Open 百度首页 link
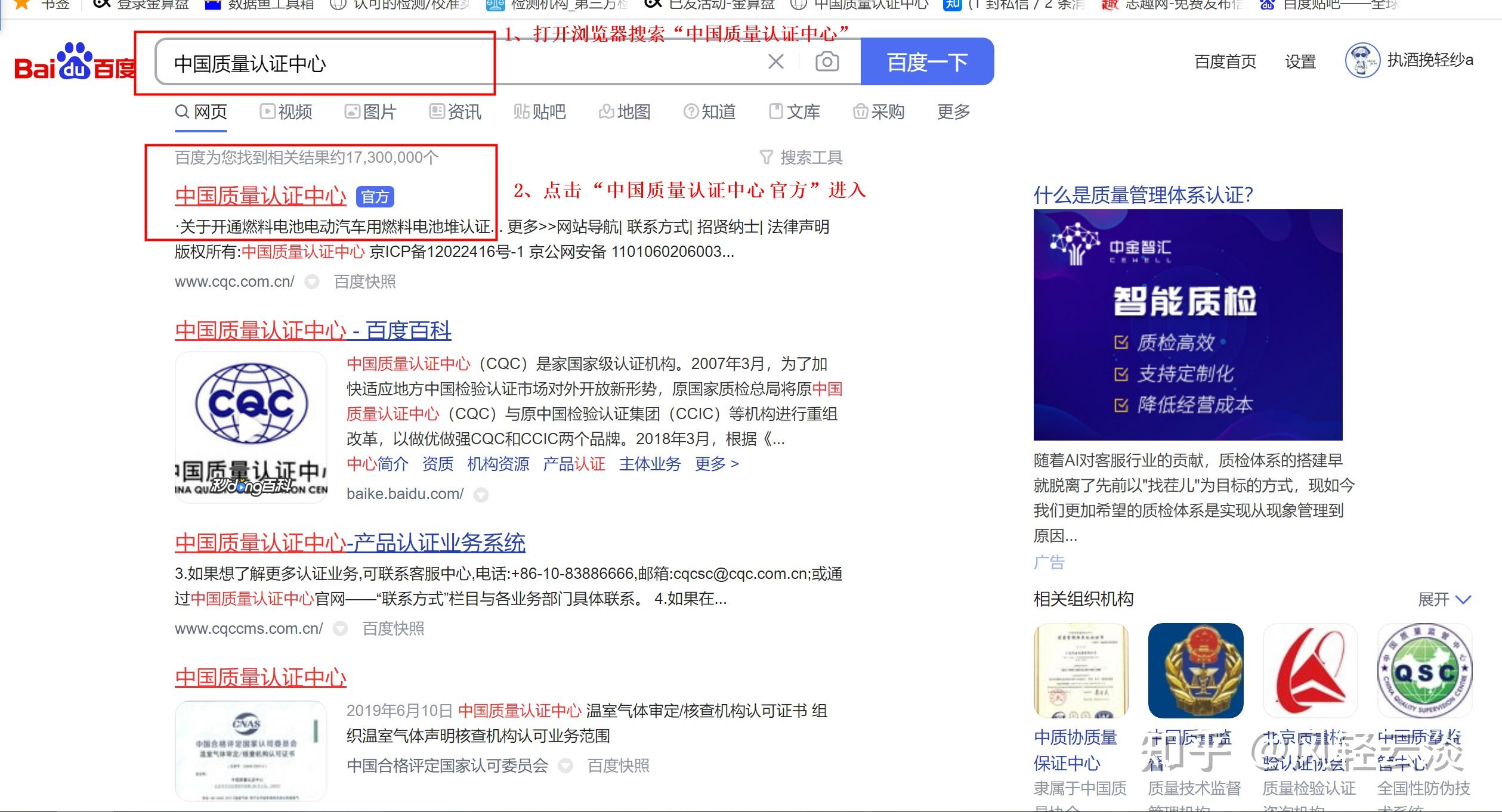This screenshot has height=812, width=1502. [1225, 61]
